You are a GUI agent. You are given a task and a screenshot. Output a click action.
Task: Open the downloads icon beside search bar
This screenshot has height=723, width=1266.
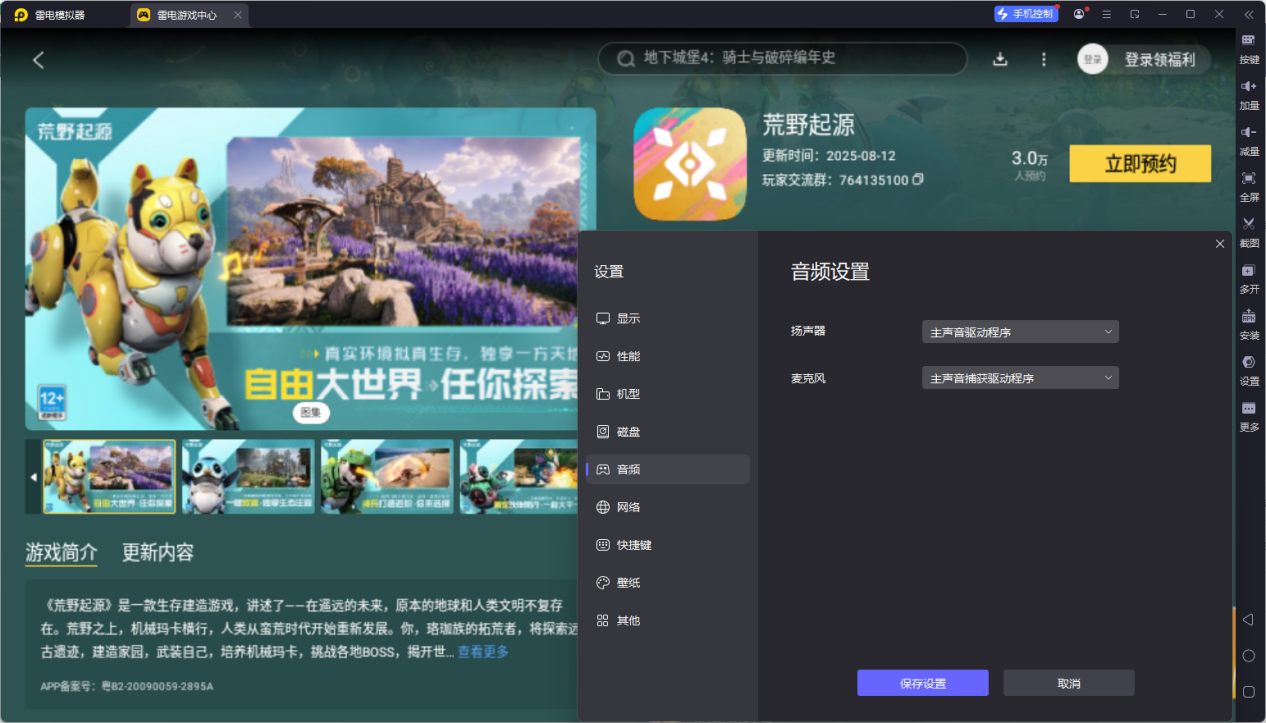(x=1000, y=59)
